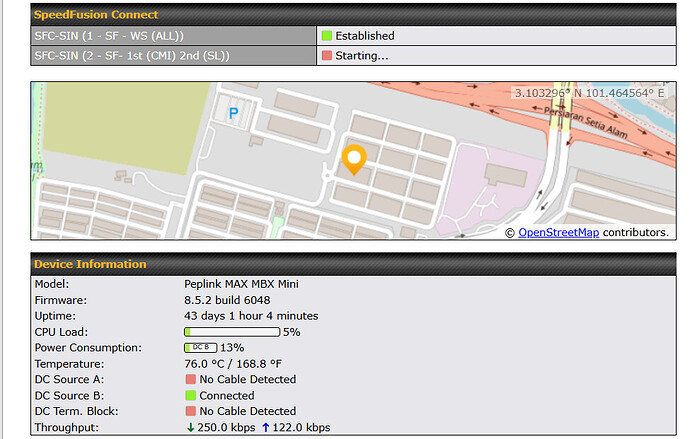Click the Device Information header

point(353,264)
